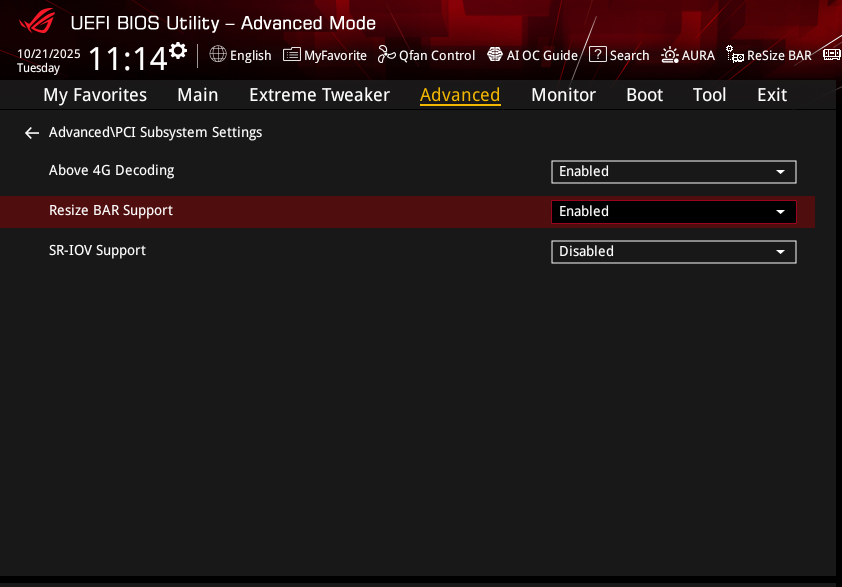Go back using the left arrow icon
Viewport: 842px width, 587px height.
32,133
